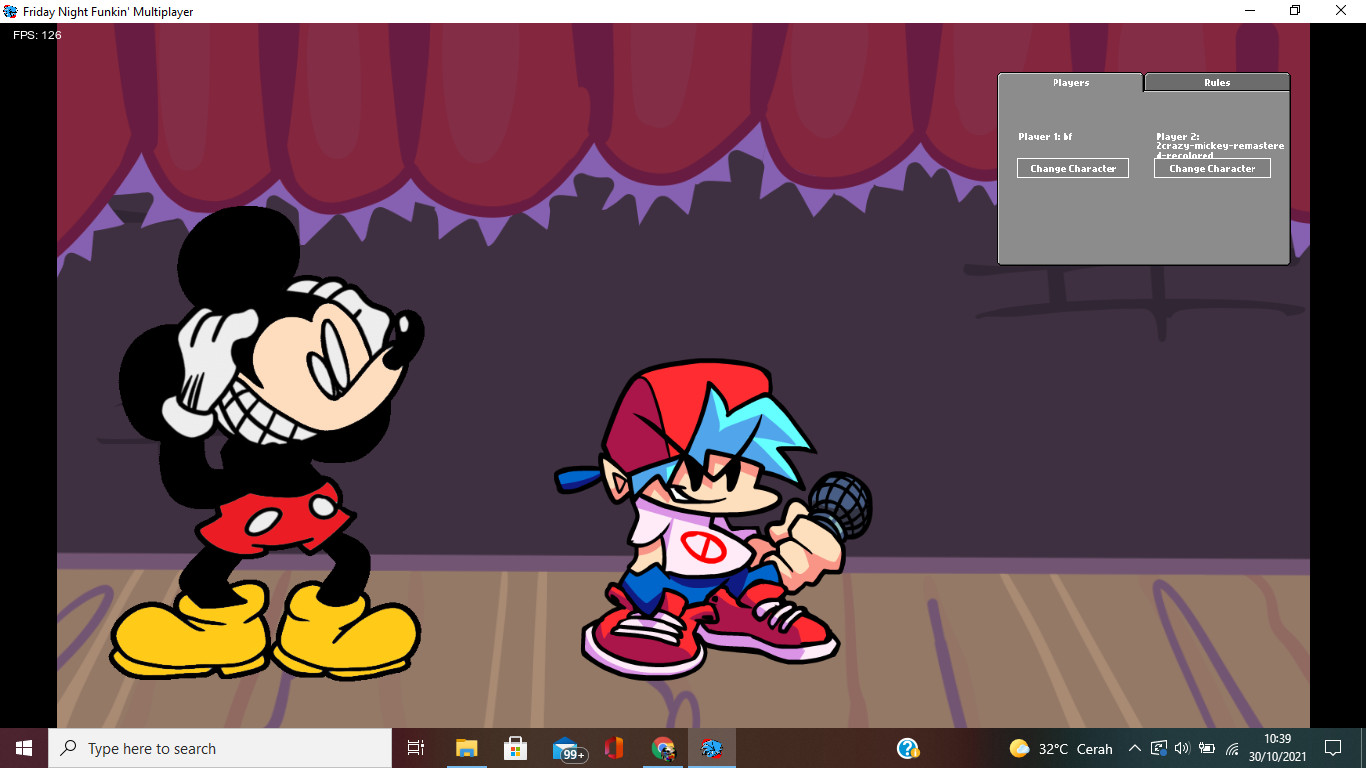
Task: Check the battery status icon
Action: pos(1207,748)
